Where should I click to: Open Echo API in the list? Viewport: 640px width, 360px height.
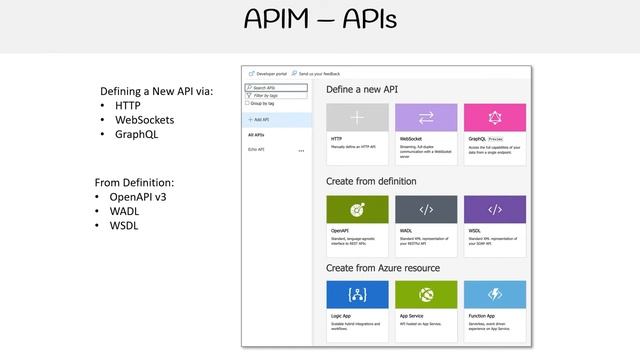click(x=256, y=149)
